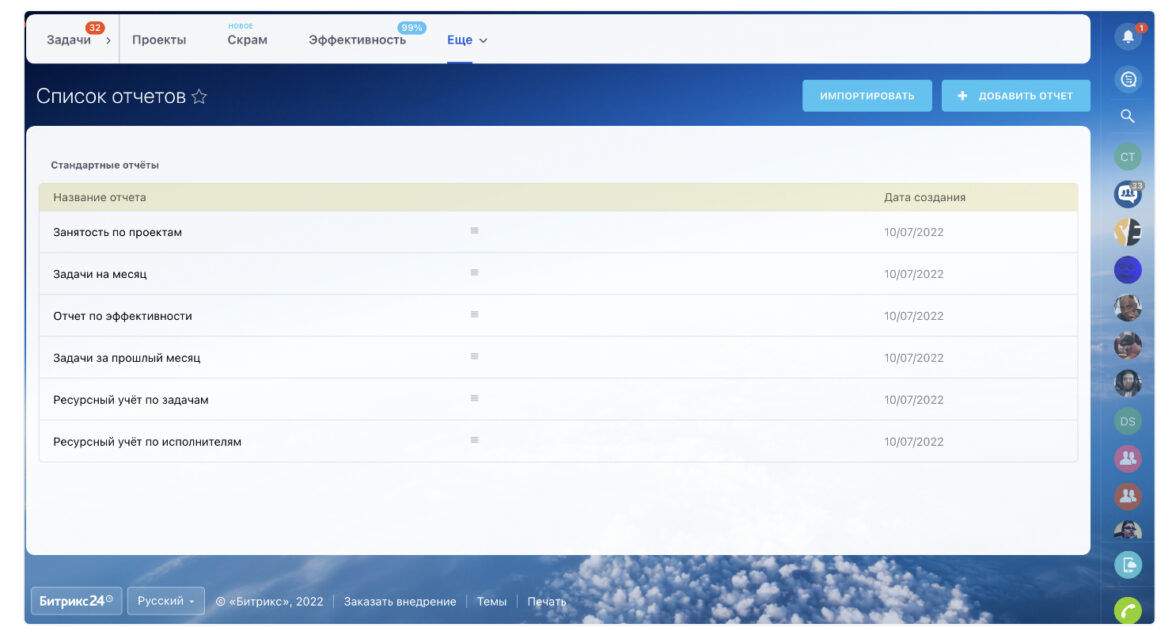Click the Добавить отчет button
This screenshot has width=1176, height=635.
[1015, 96]
